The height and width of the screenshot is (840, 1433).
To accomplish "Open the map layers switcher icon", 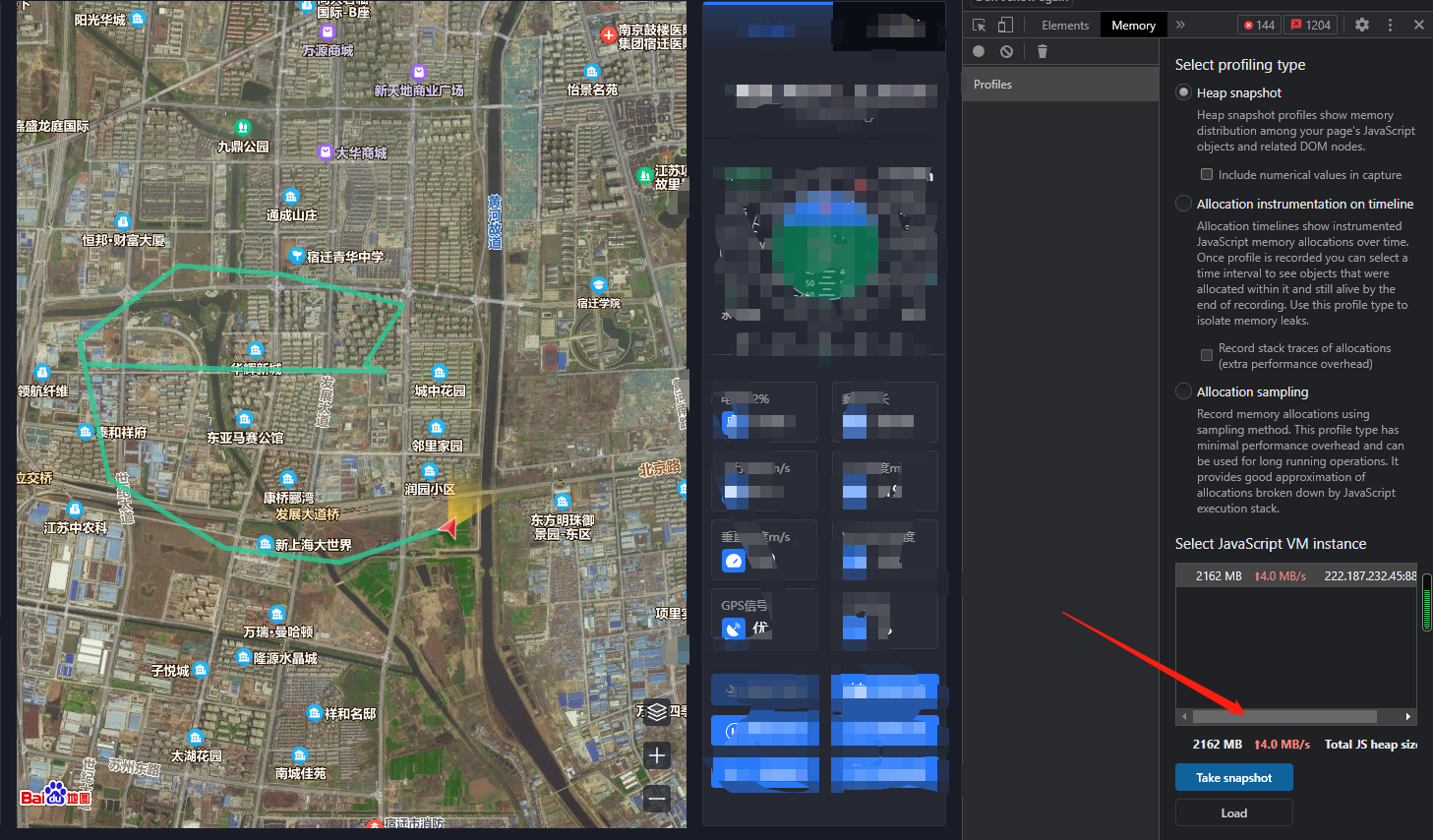I will point(657,712).
